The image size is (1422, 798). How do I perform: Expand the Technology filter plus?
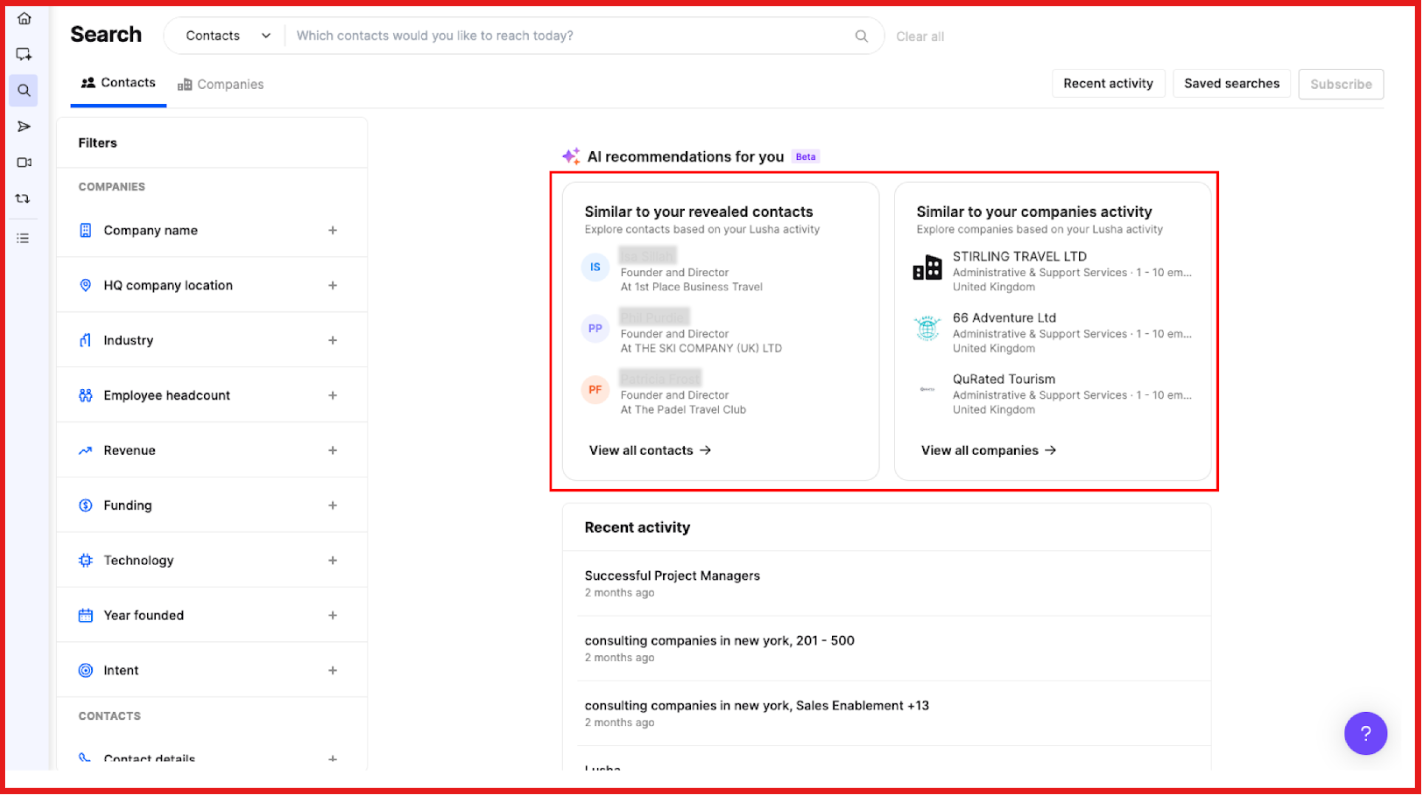(x=333, y=560)
